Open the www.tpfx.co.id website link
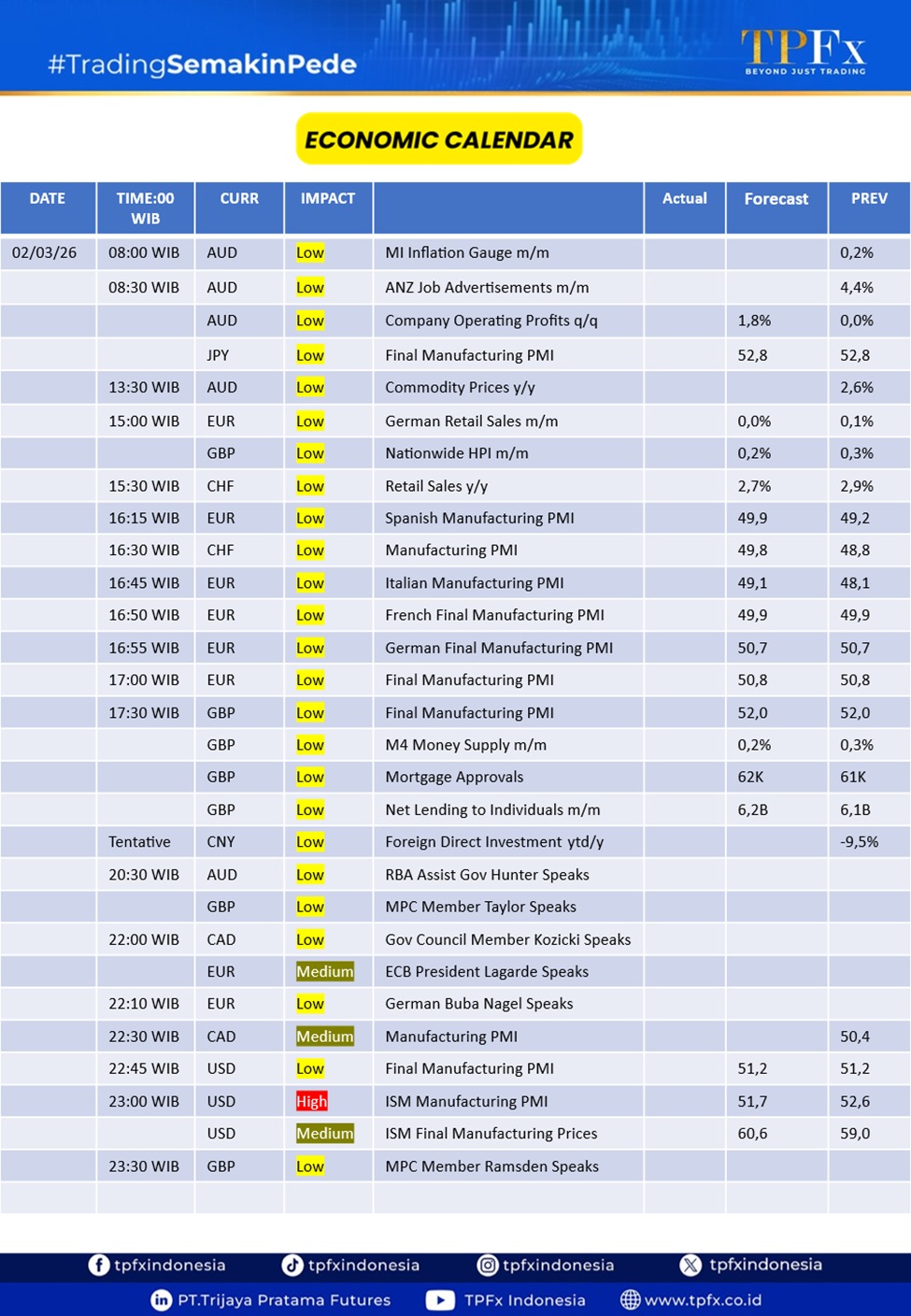The width and height of the screenshot is (911, 1316). (703, 1300)
